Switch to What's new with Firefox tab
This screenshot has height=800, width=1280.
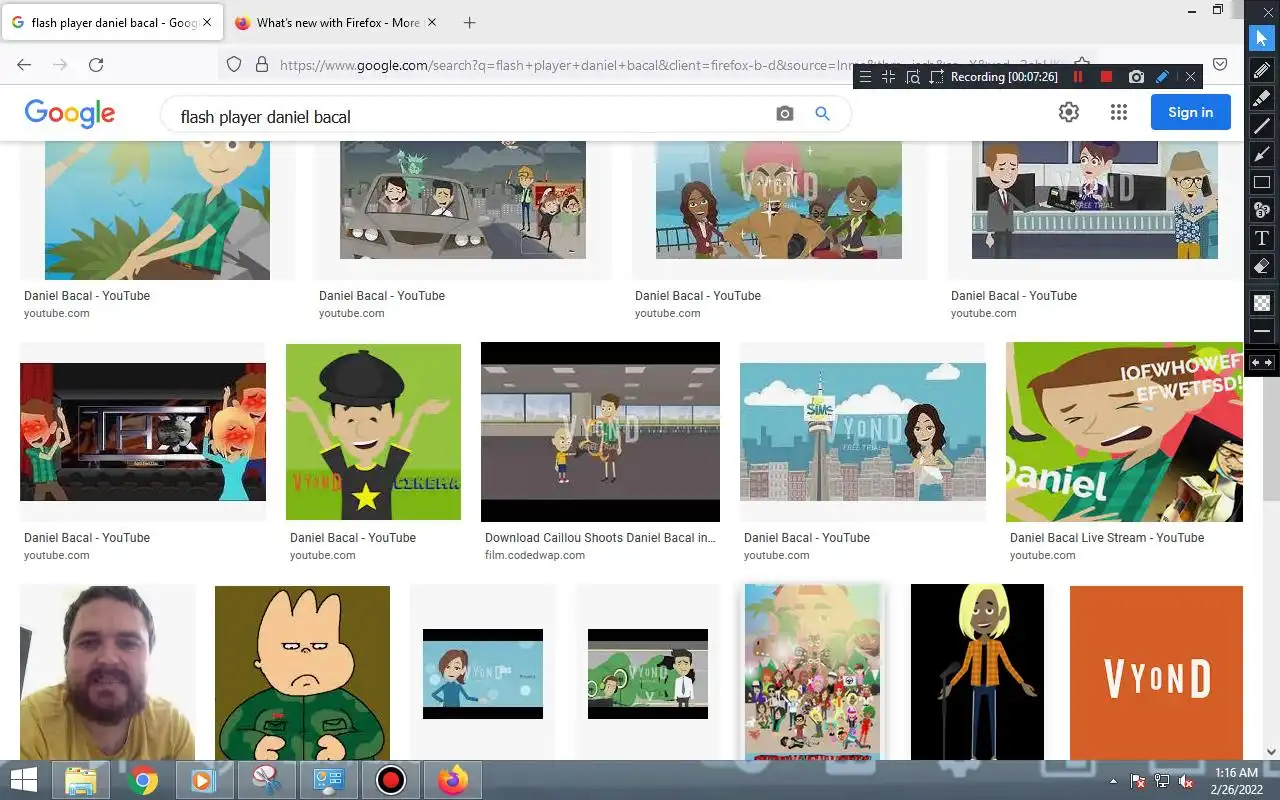pos(338,22)
